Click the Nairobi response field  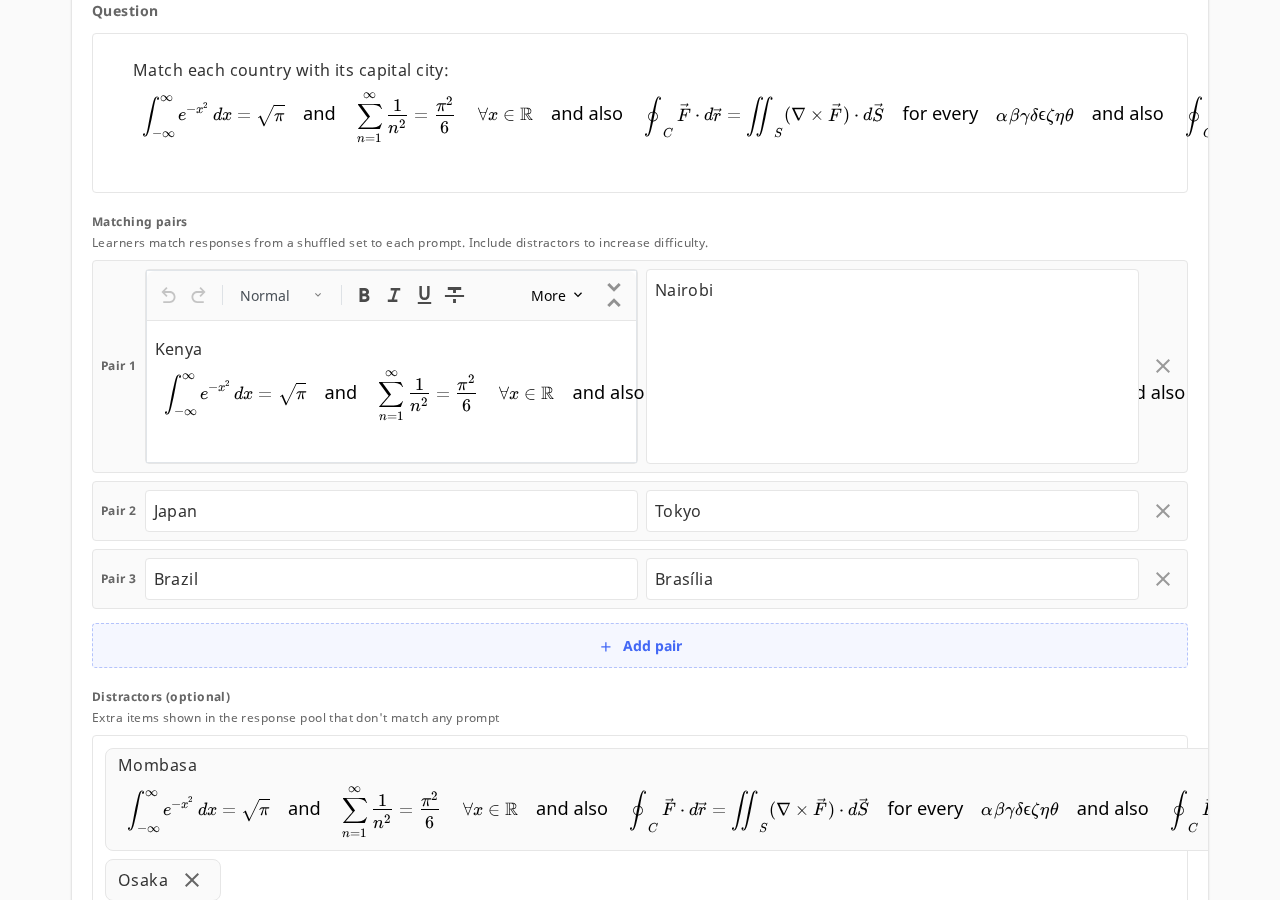(892, 366)
